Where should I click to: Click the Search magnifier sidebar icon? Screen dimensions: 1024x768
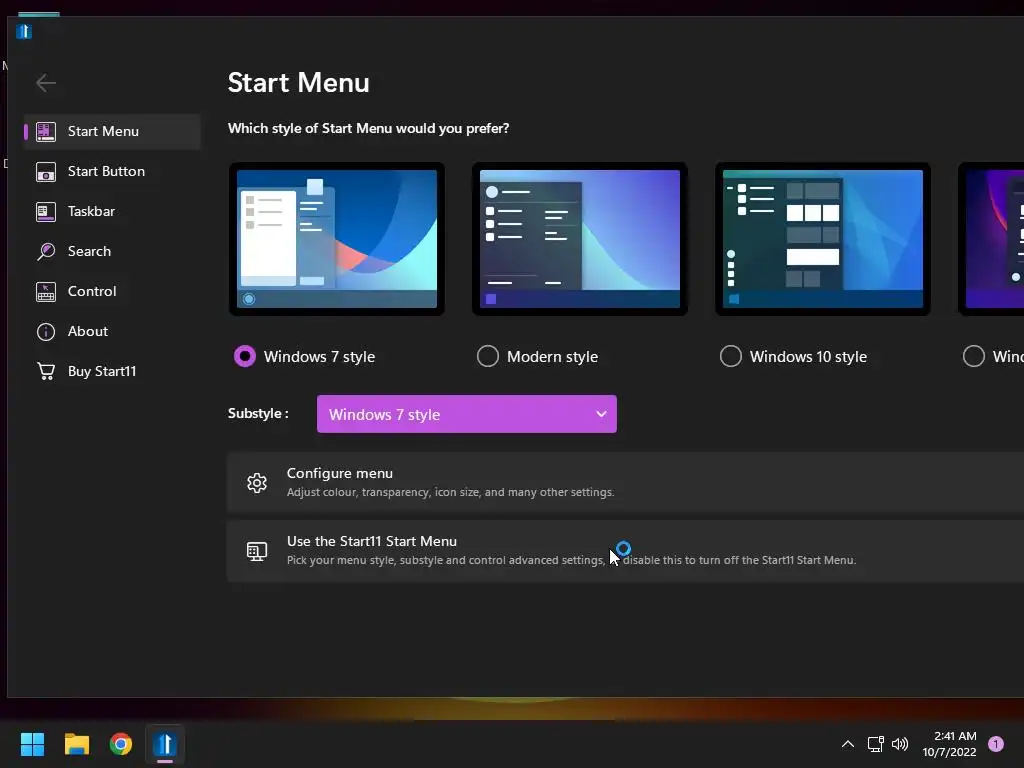coord(46,251)
